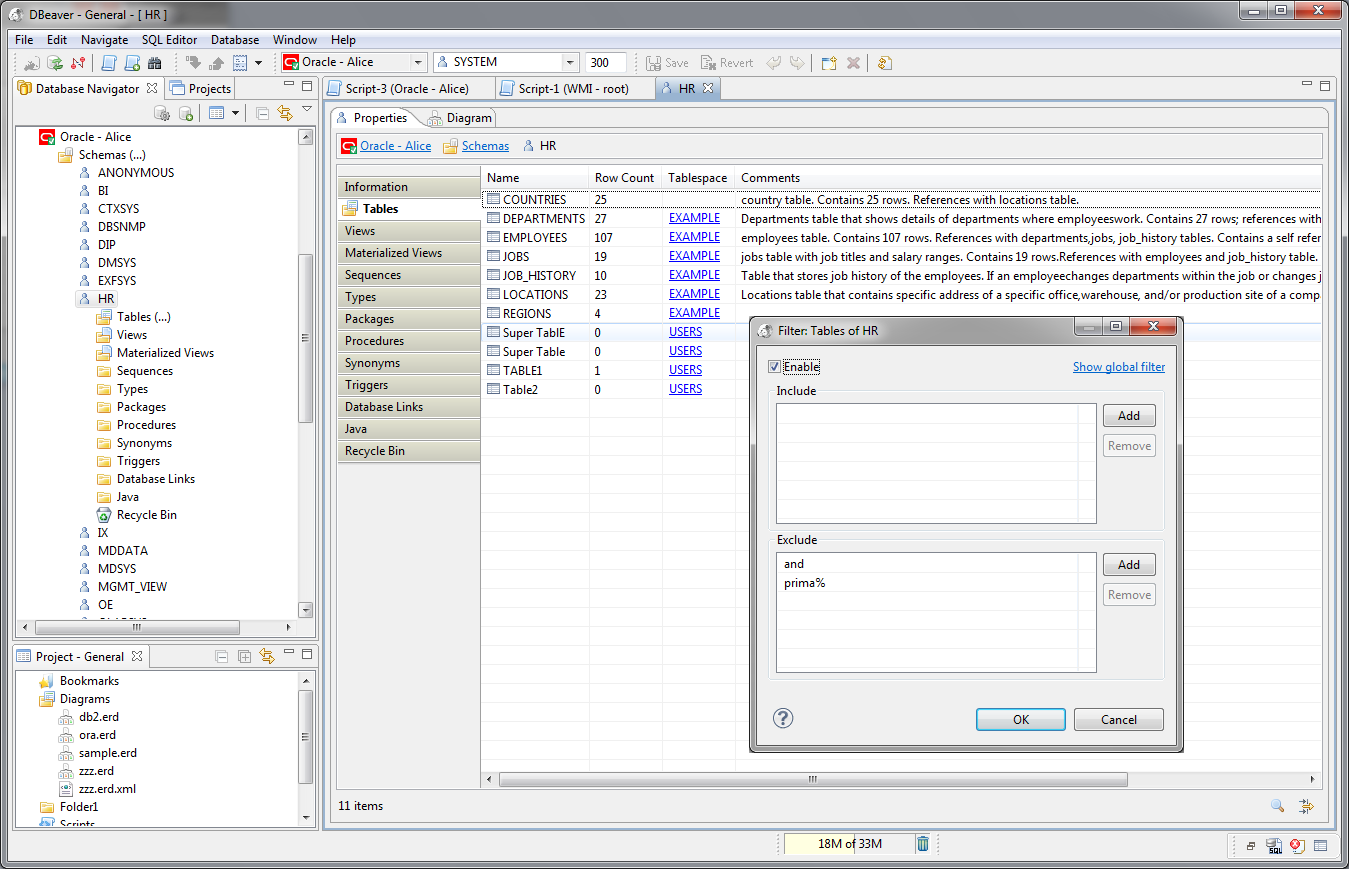Click the Link with Editor icon in Database Navigator
Viewport: 1349px width, 869px height.
click(285, 113)
